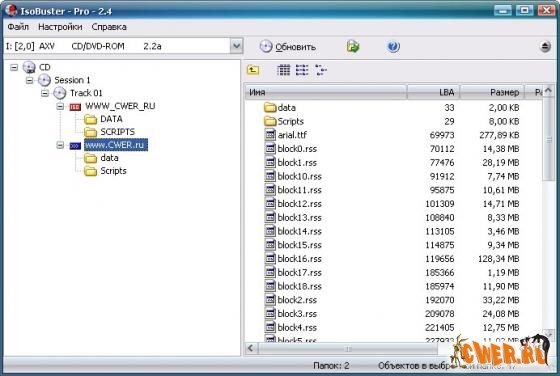
Task: Open the Файл menu
Action: tap(18, 27)
